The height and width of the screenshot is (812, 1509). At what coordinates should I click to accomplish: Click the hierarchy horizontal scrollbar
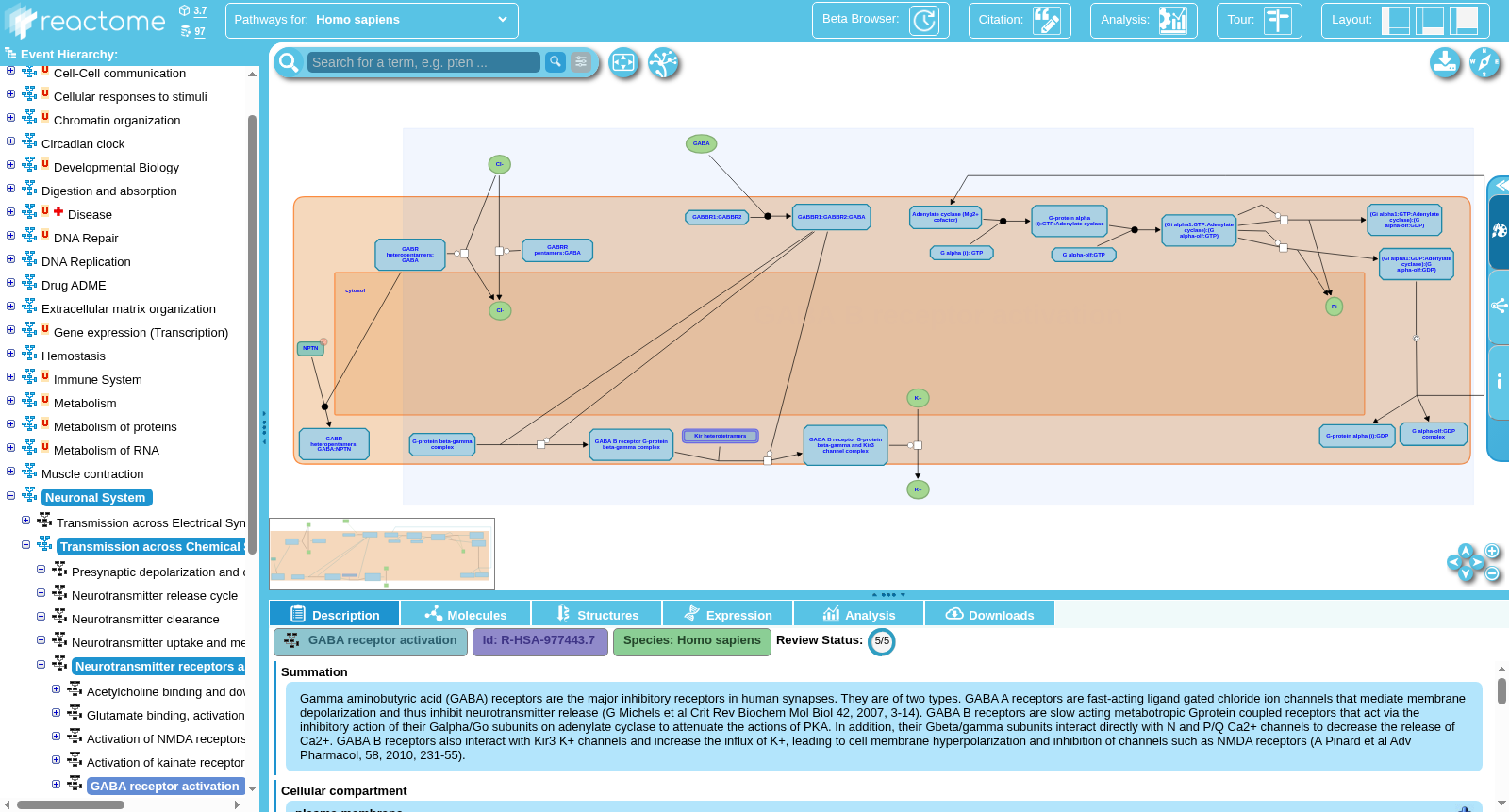71,804
